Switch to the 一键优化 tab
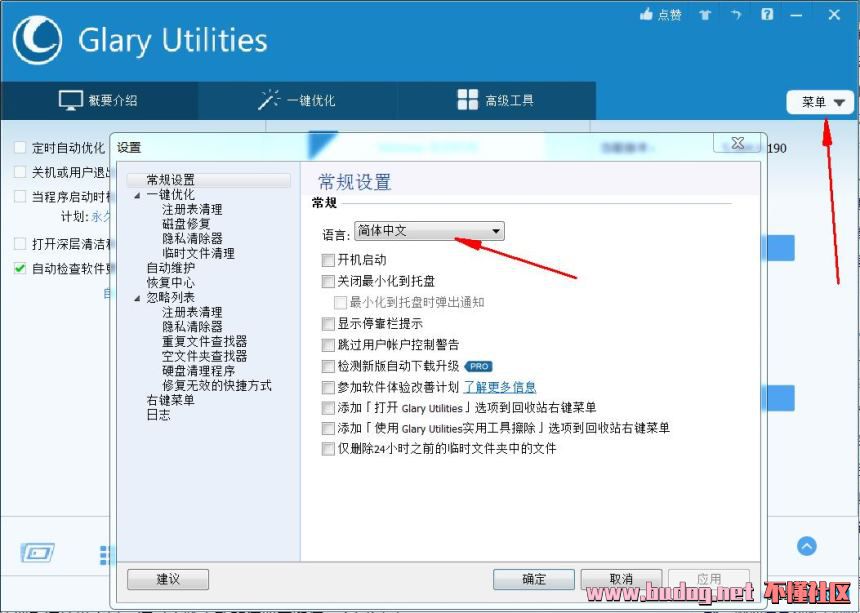This screenshot has width=860, height=613. [297, 100]
